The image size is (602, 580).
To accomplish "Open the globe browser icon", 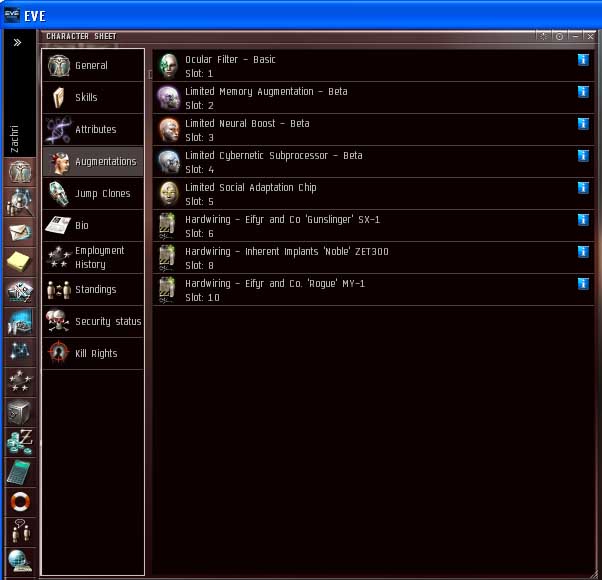I will point(20,562).
